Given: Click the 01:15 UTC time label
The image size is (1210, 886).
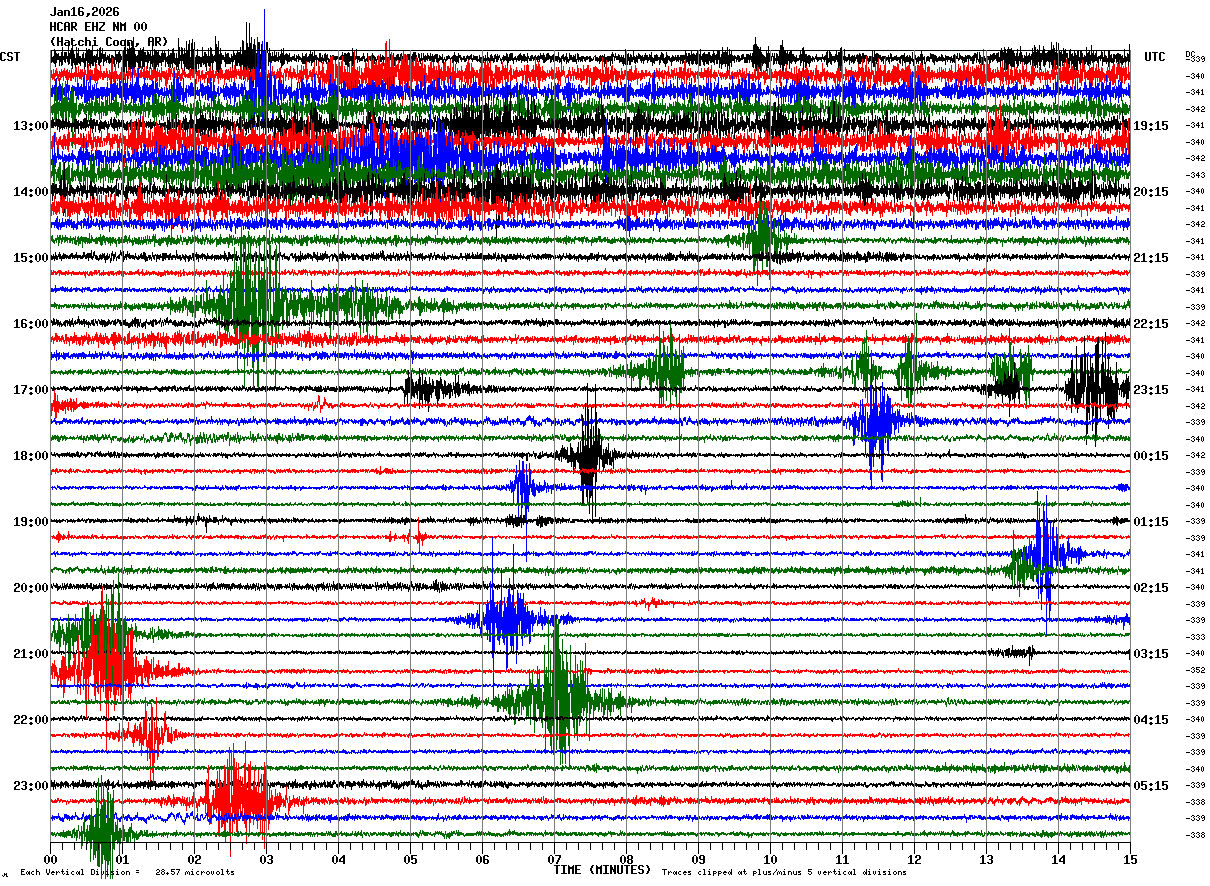Looking at the screenshot, I should [x=1151, y=522].
